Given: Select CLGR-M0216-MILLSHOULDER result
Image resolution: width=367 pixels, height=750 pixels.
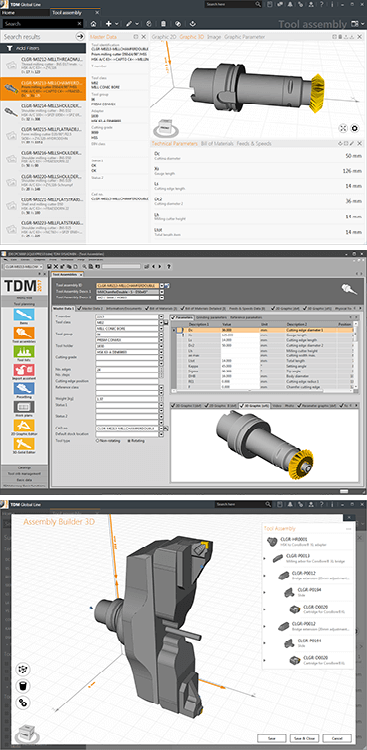Looking at the screenshot, I should tap(43, 160).
